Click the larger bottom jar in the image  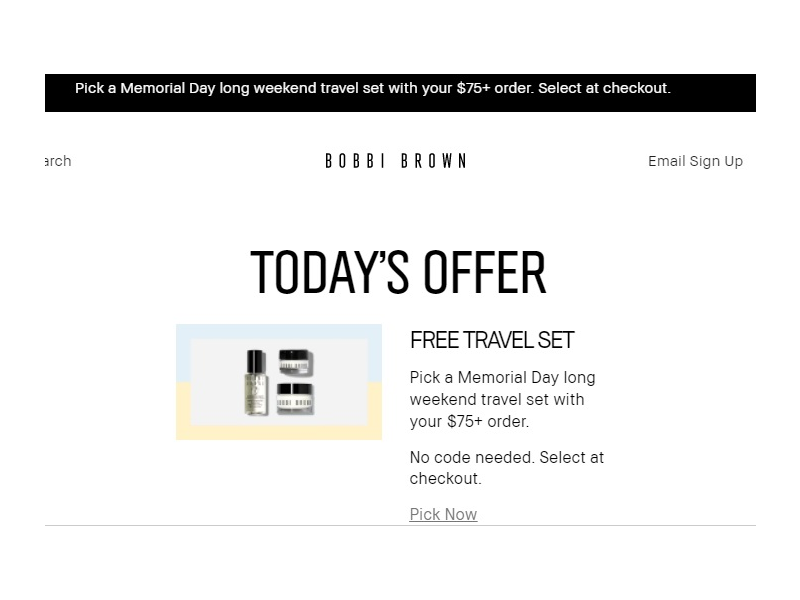click(x=295, y=397)
